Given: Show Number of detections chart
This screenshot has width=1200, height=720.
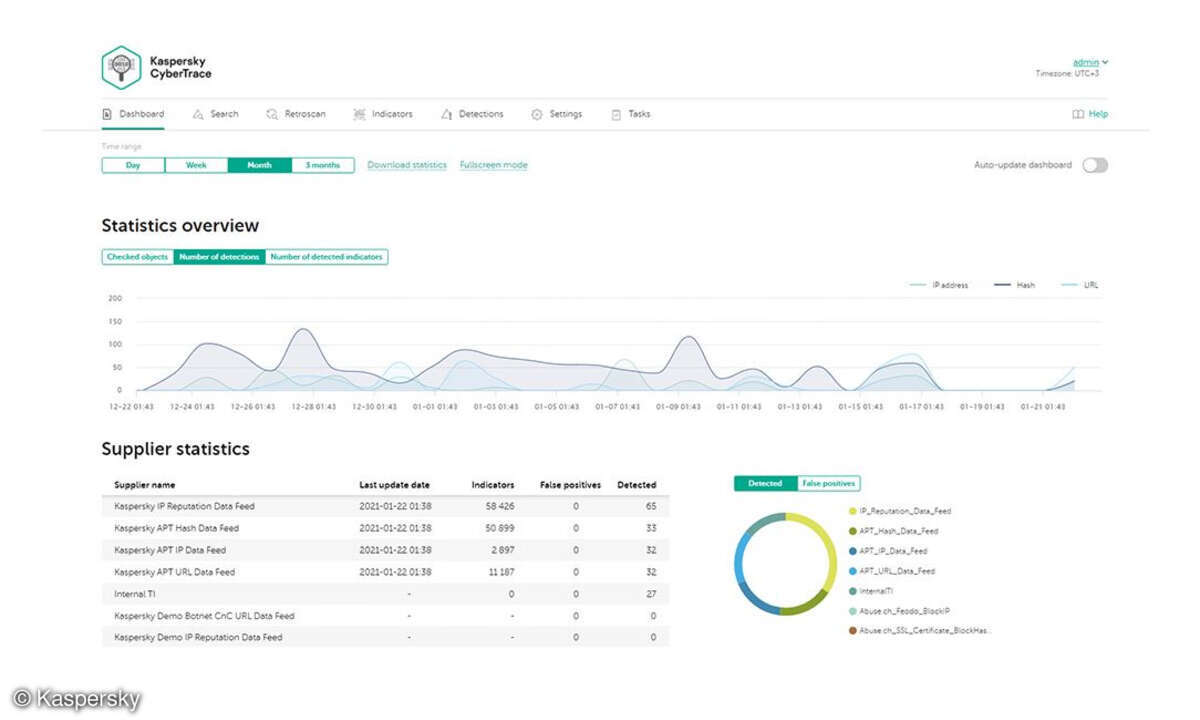Looking at the screenshot, I should [x=220, y=257].
